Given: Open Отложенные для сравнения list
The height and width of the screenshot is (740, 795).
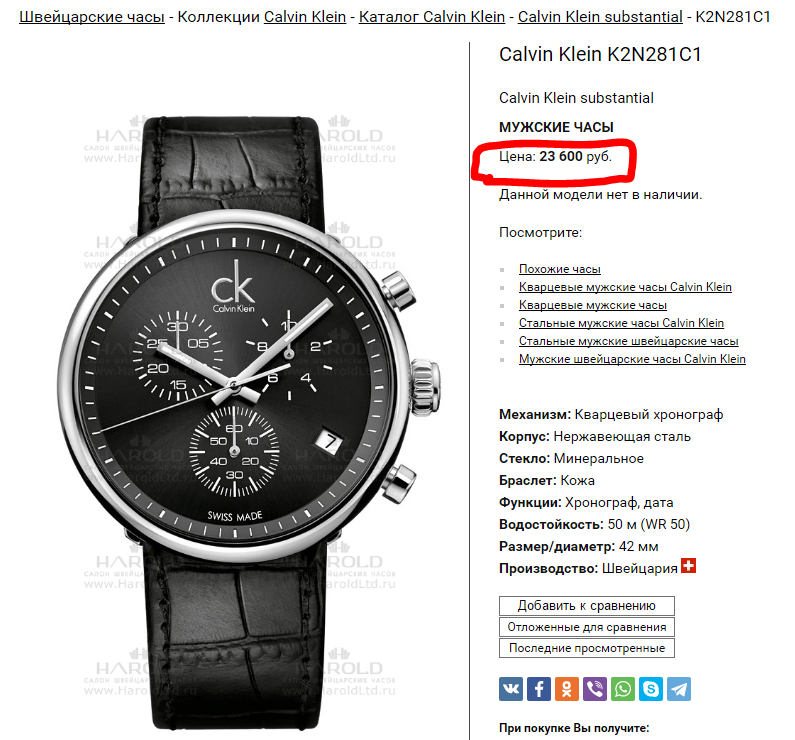Looking at the screenshot, I should pyautogui.click(x=587, y=627).
